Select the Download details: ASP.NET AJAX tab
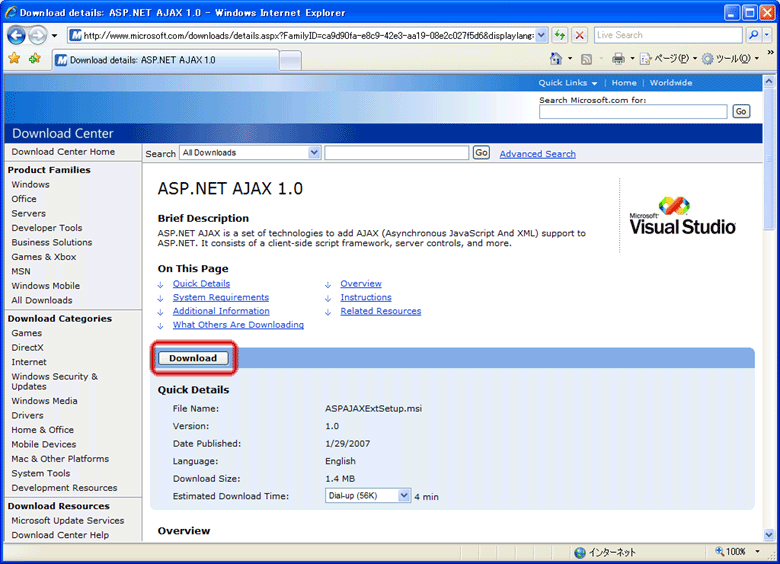The height and width of the screenshot is (564, 780). click(x=165, y=60)
